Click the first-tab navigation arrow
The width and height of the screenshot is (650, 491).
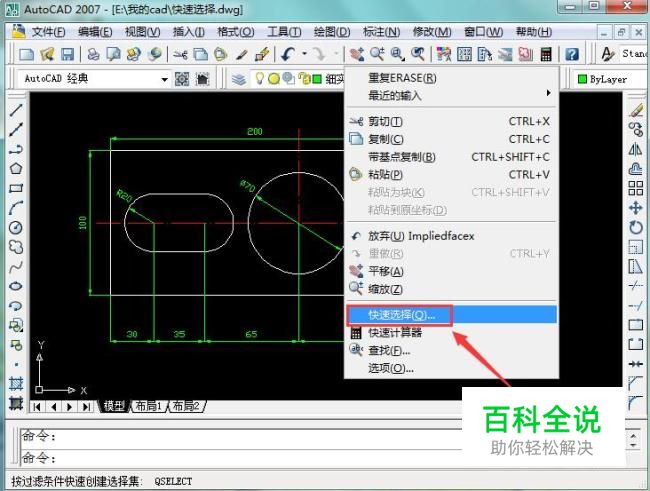[x=37, y=407]
